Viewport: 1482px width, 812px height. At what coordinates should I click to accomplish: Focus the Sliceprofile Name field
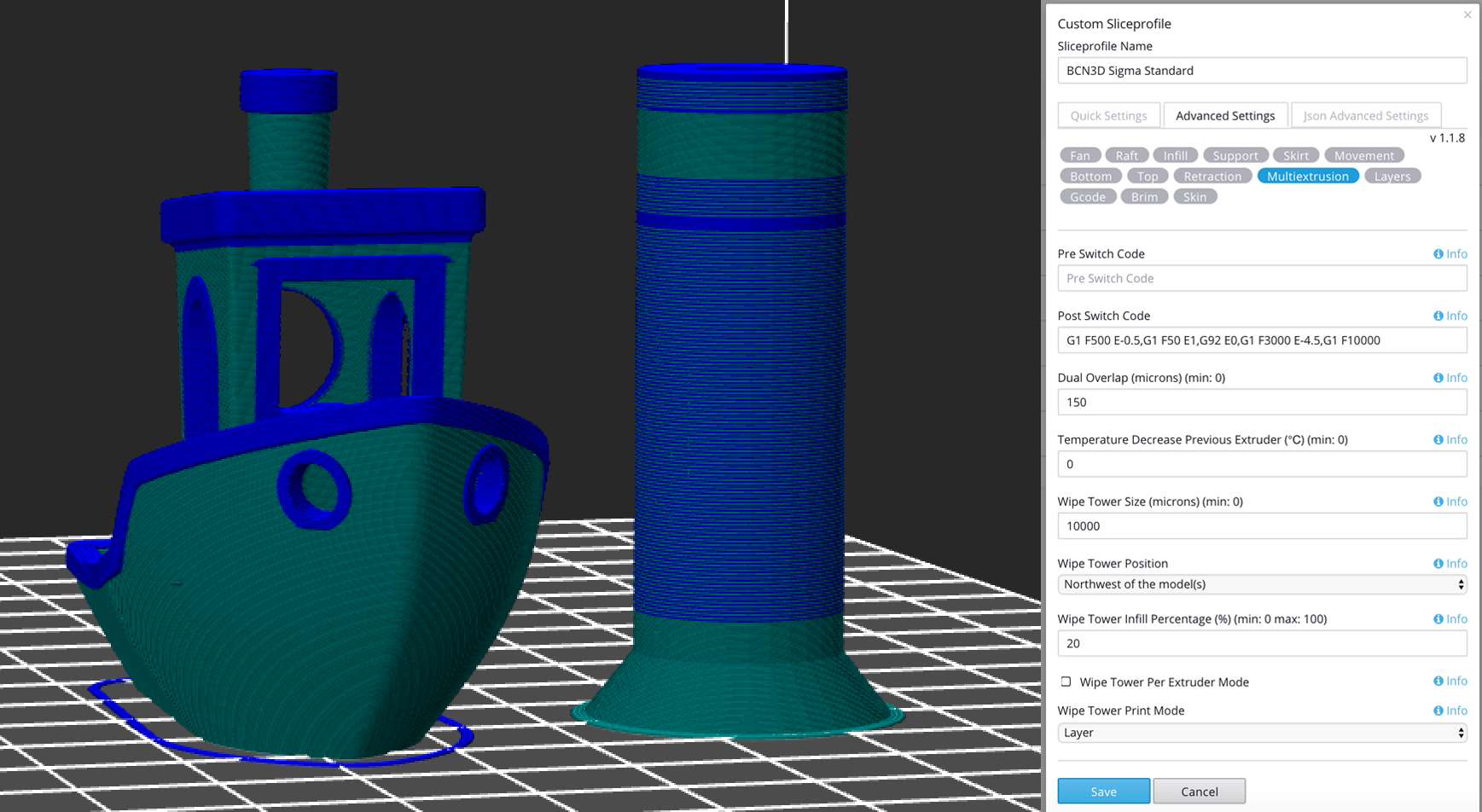[1262, 70]
